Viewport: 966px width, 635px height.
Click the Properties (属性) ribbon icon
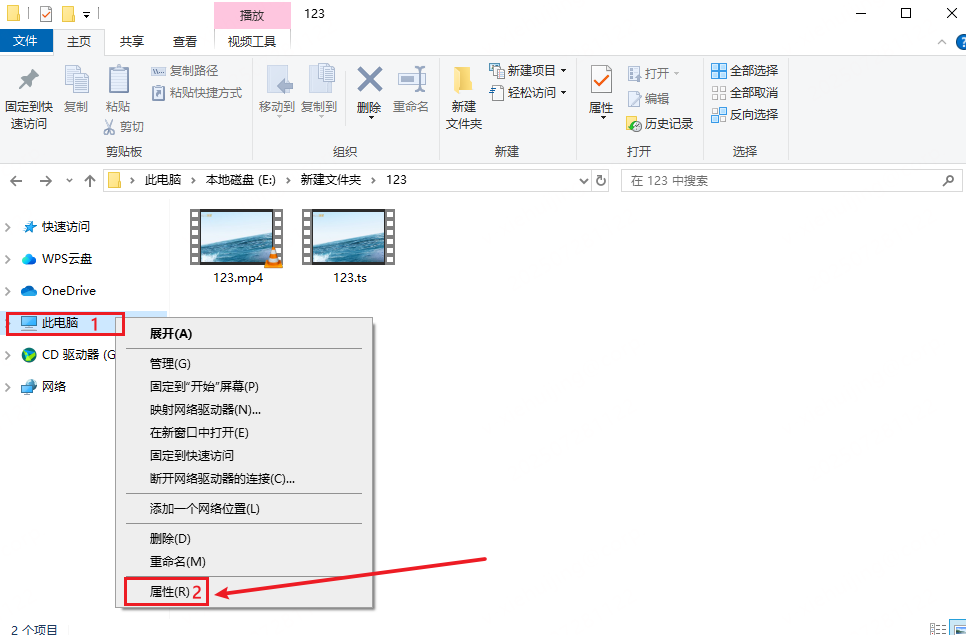tap(601, 80)
